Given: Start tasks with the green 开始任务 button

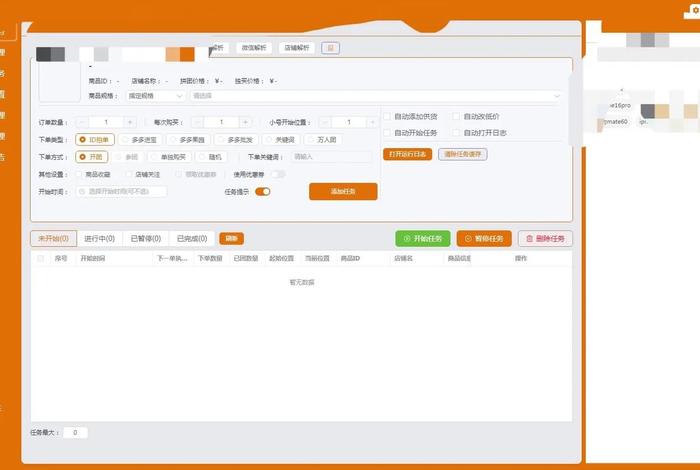Looking at the screenshot, I should pos(422,239).
